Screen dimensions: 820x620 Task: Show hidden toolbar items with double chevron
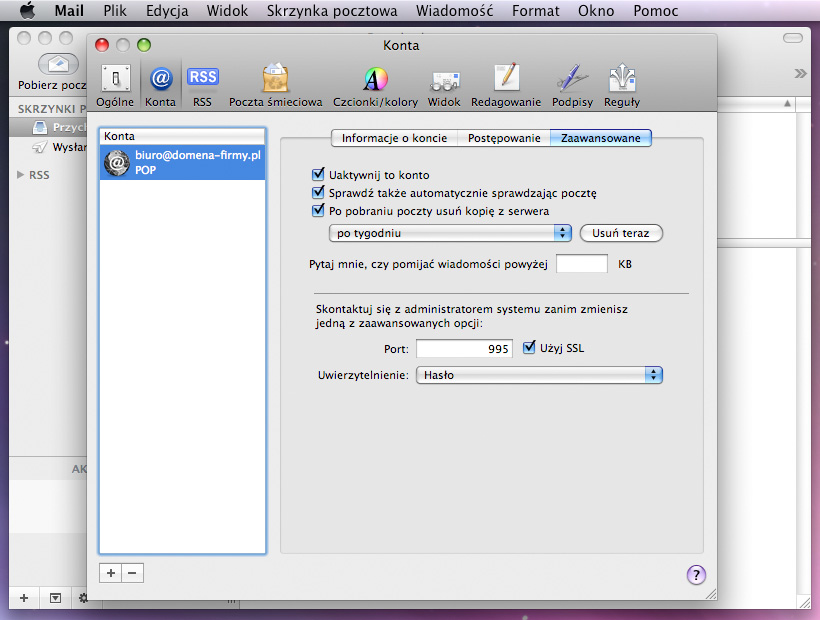point(800,73)
